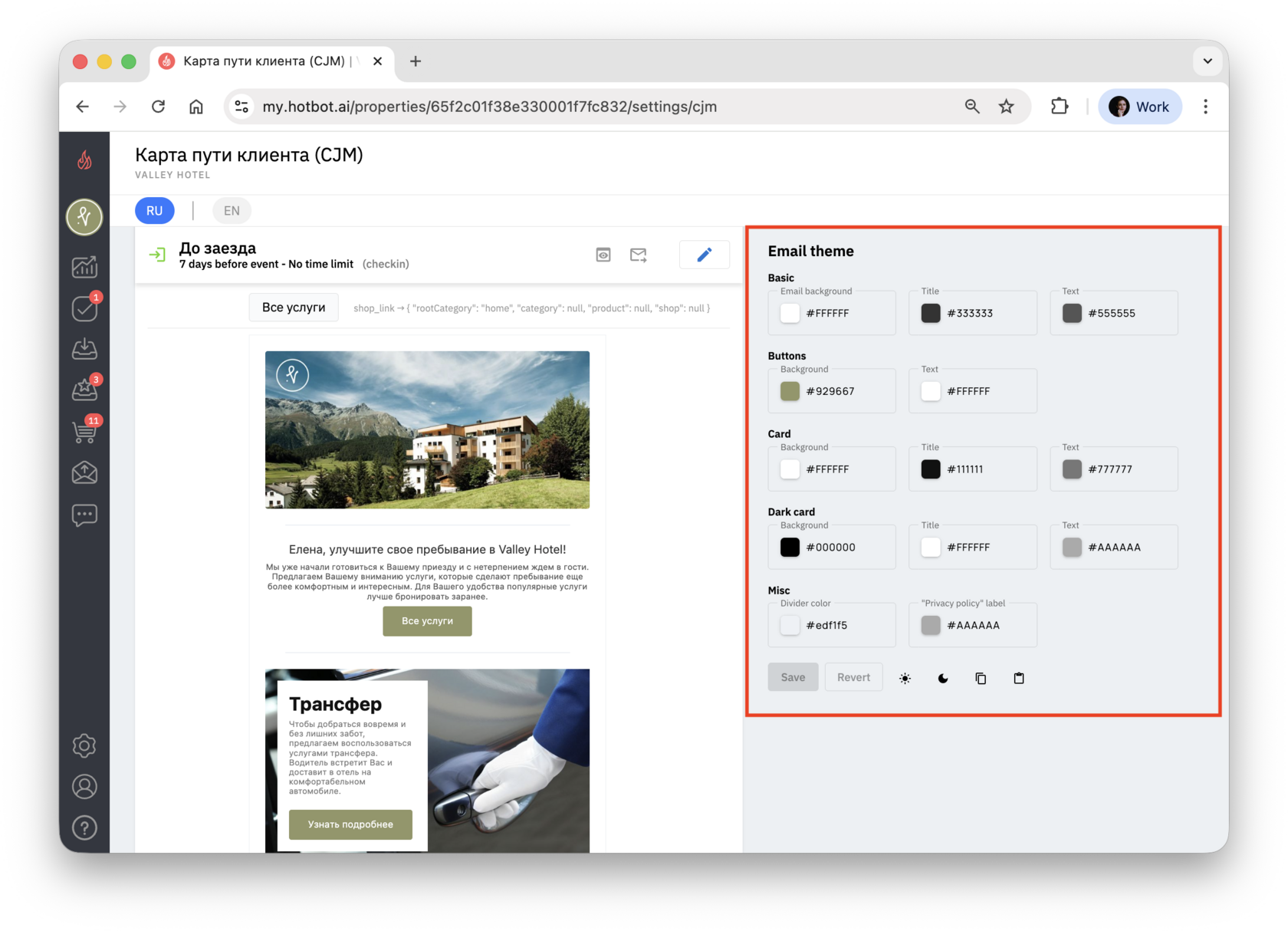Image resolution: width=1288 pixels, height=931 pixels.
Task: Open the shopping cart with badge 11
Action: pos(84,431)
